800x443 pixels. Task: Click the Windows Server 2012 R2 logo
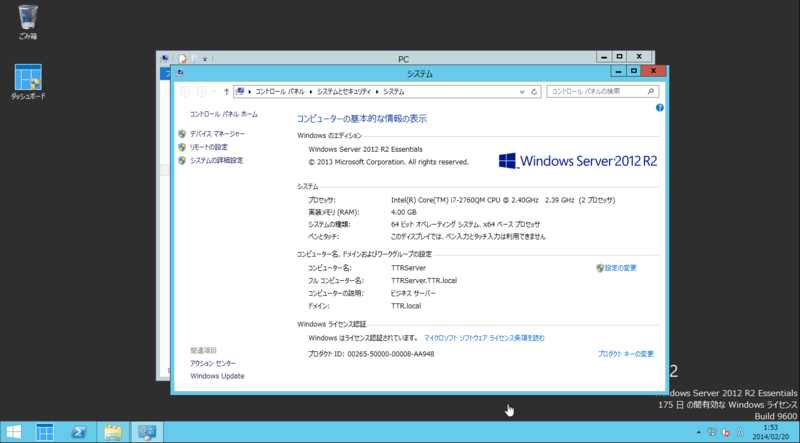578,161
